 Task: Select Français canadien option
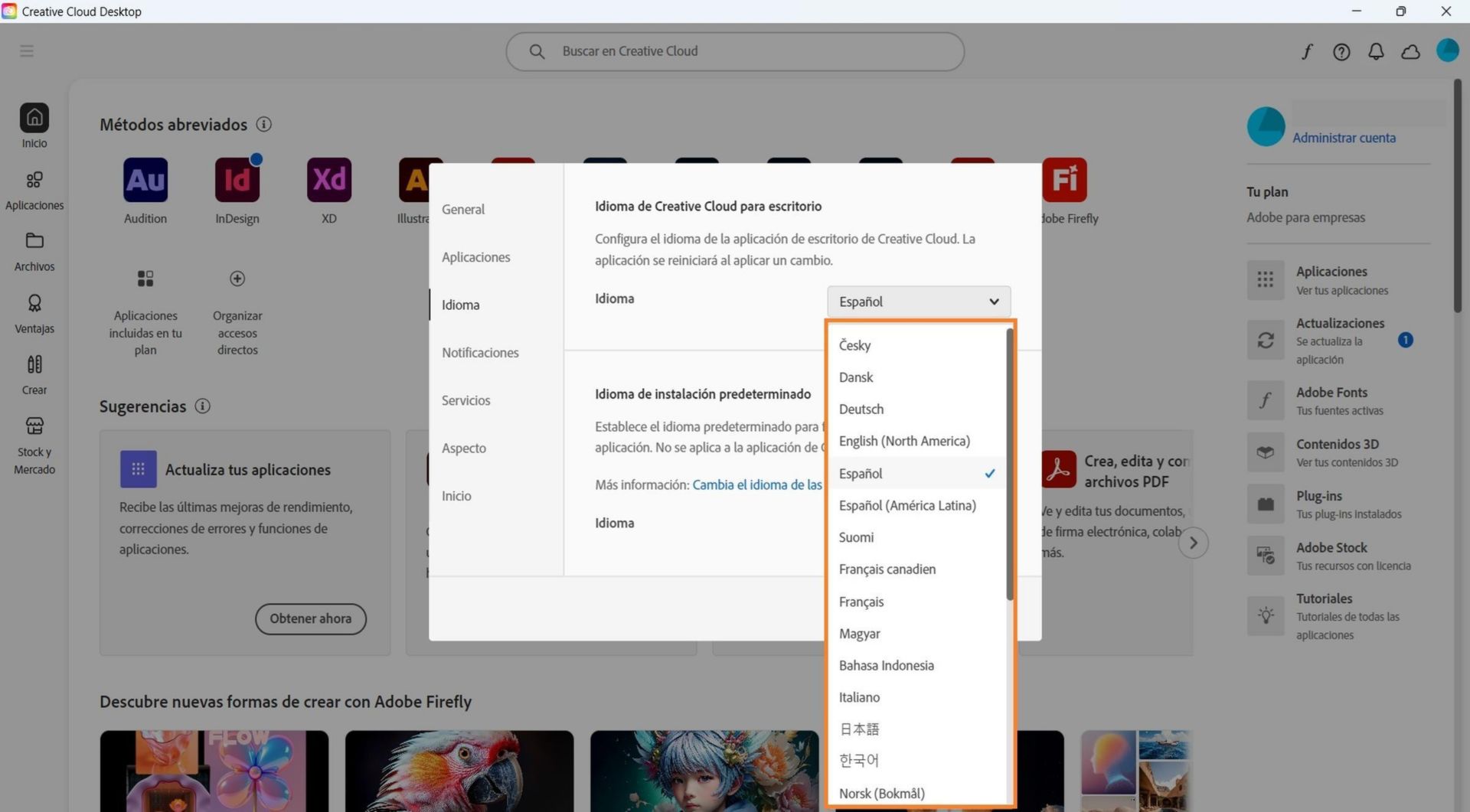(x=917, y=569)
